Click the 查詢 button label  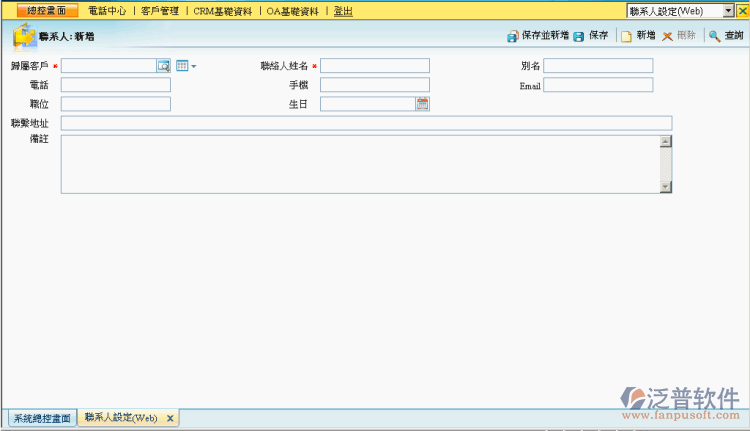734,35
